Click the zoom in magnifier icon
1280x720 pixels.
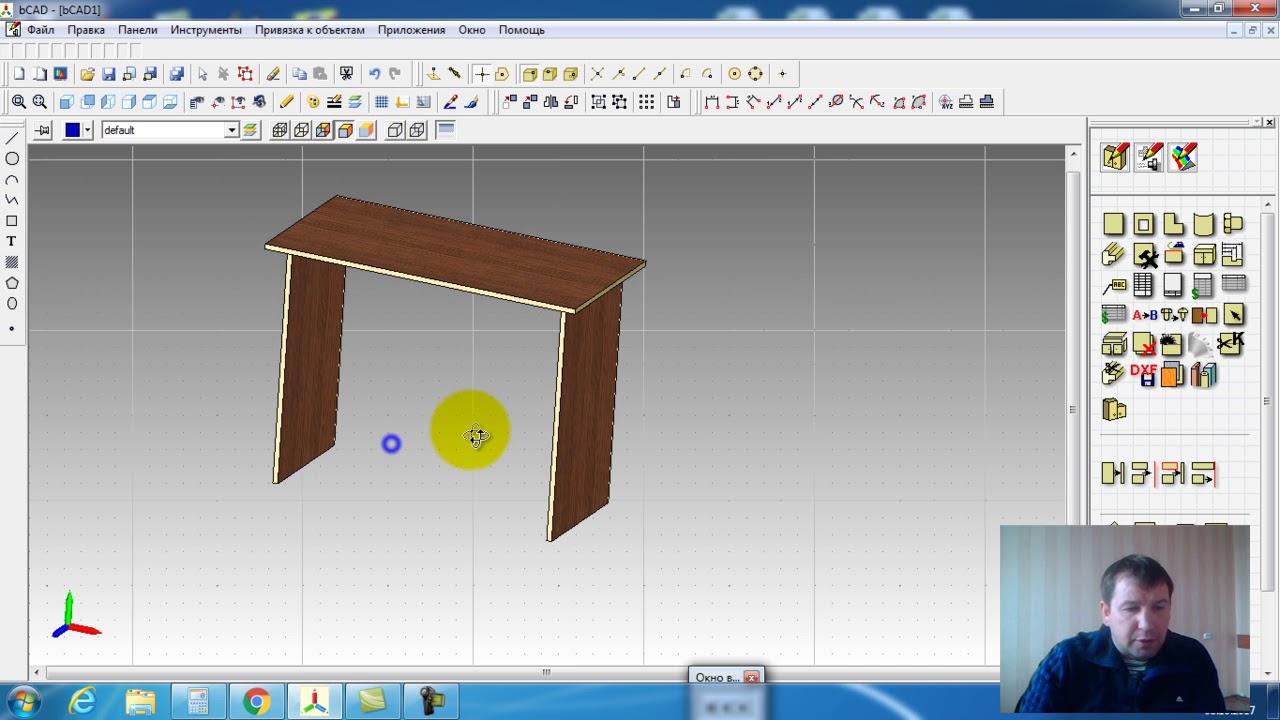tap(19, 102)
